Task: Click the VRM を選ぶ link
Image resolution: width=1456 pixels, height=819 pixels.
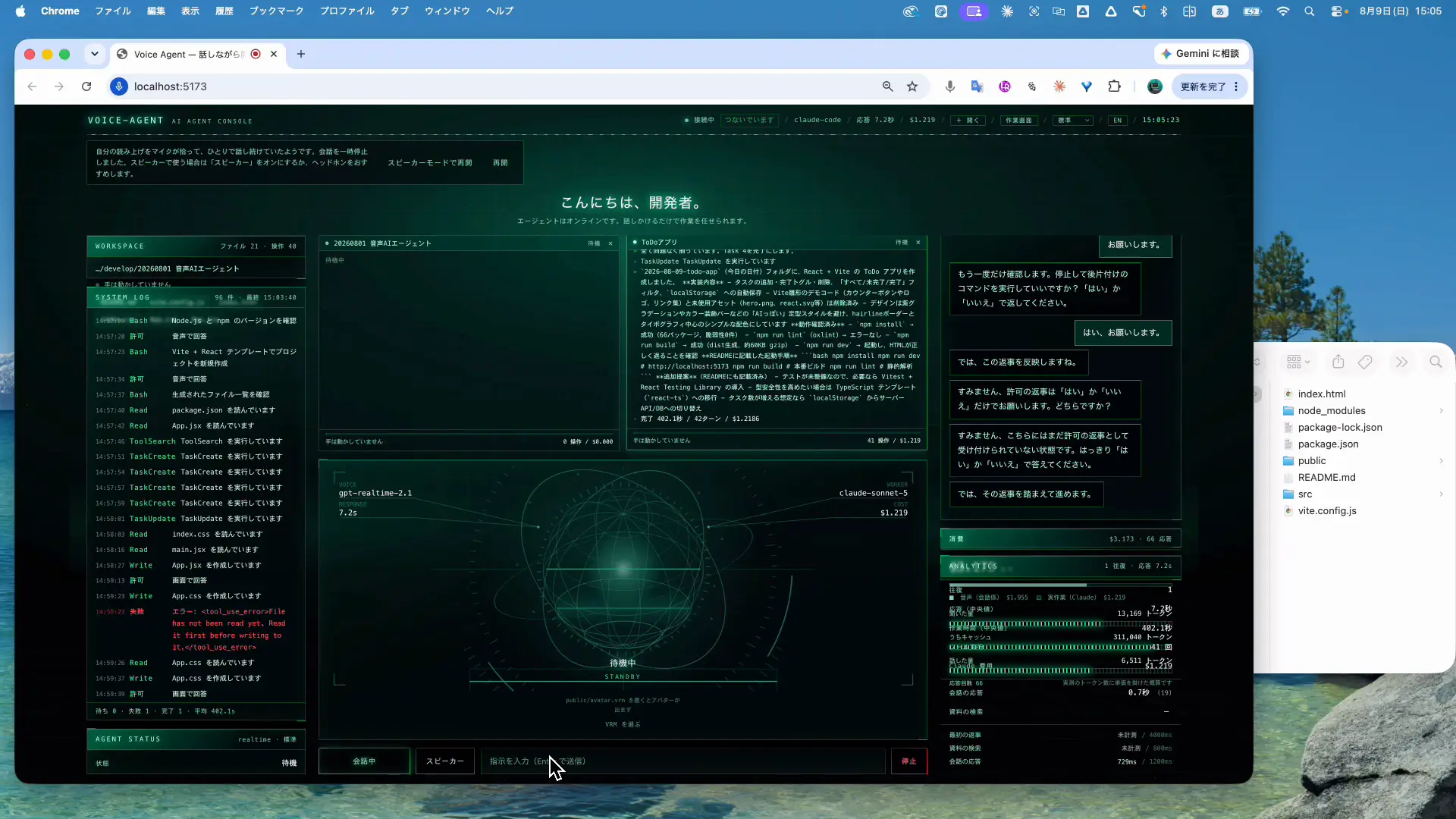Action: (x=623, y=725)
